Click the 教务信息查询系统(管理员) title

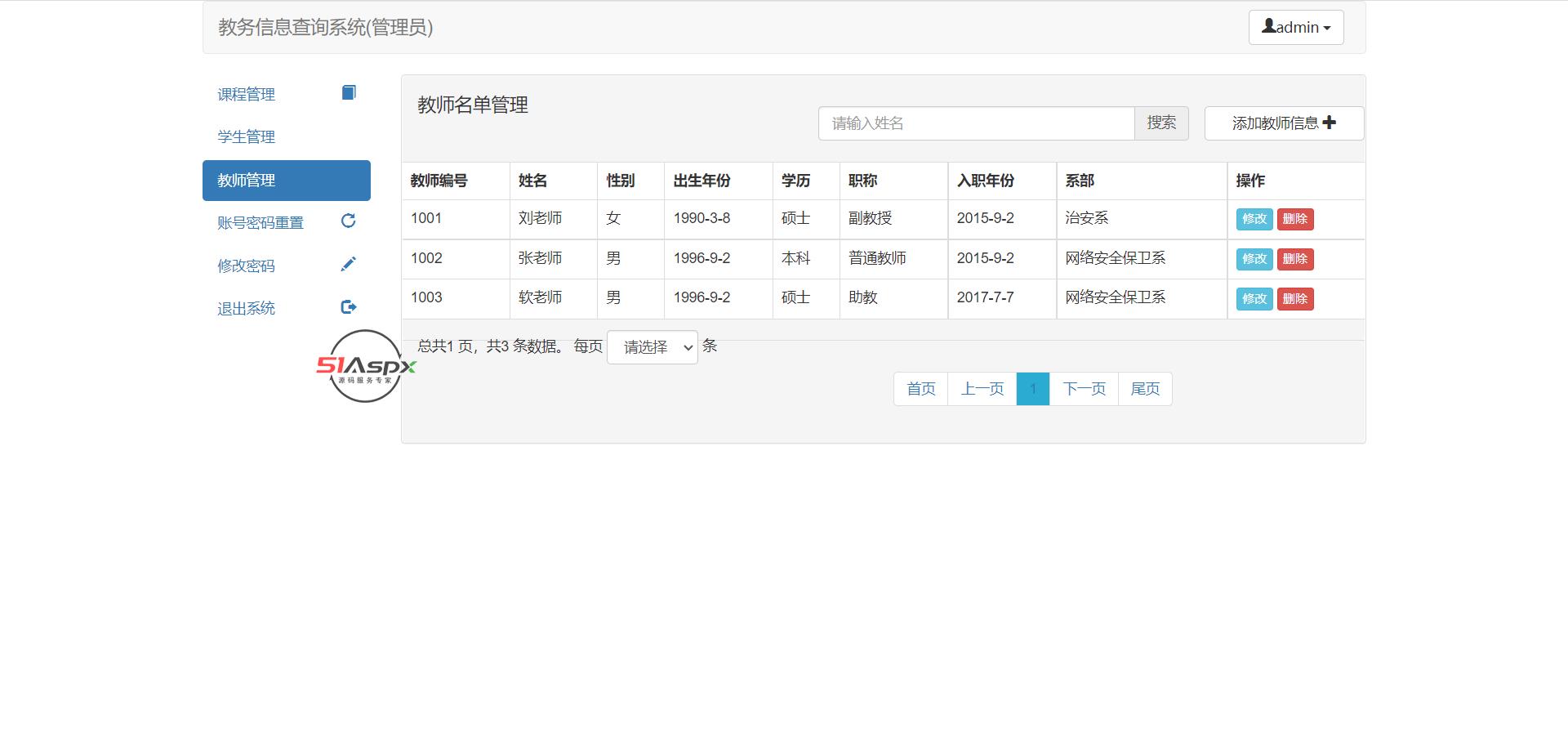point(325,27)
